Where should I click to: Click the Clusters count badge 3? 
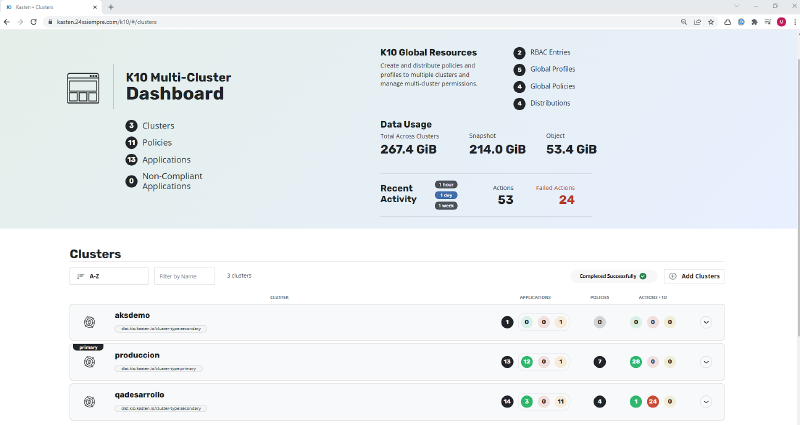pos(132,126)
